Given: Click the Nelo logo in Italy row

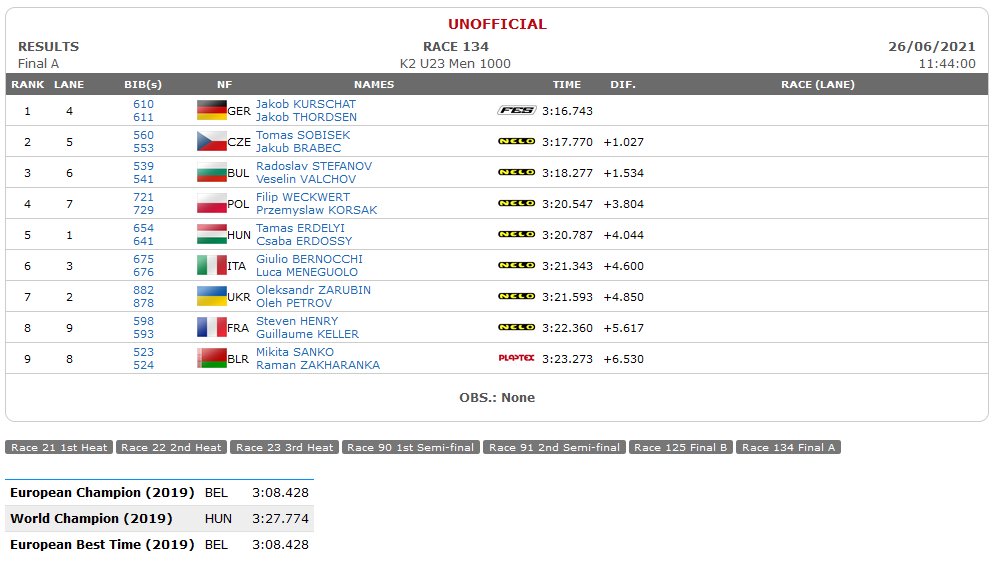Looking at the screenshot, I should tap(516, 265).
